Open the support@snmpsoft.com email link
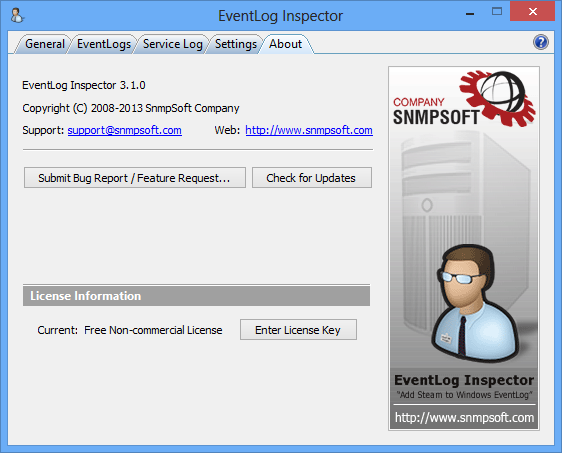The height and width of the screenshot is (453, 562). click(124, 130)
